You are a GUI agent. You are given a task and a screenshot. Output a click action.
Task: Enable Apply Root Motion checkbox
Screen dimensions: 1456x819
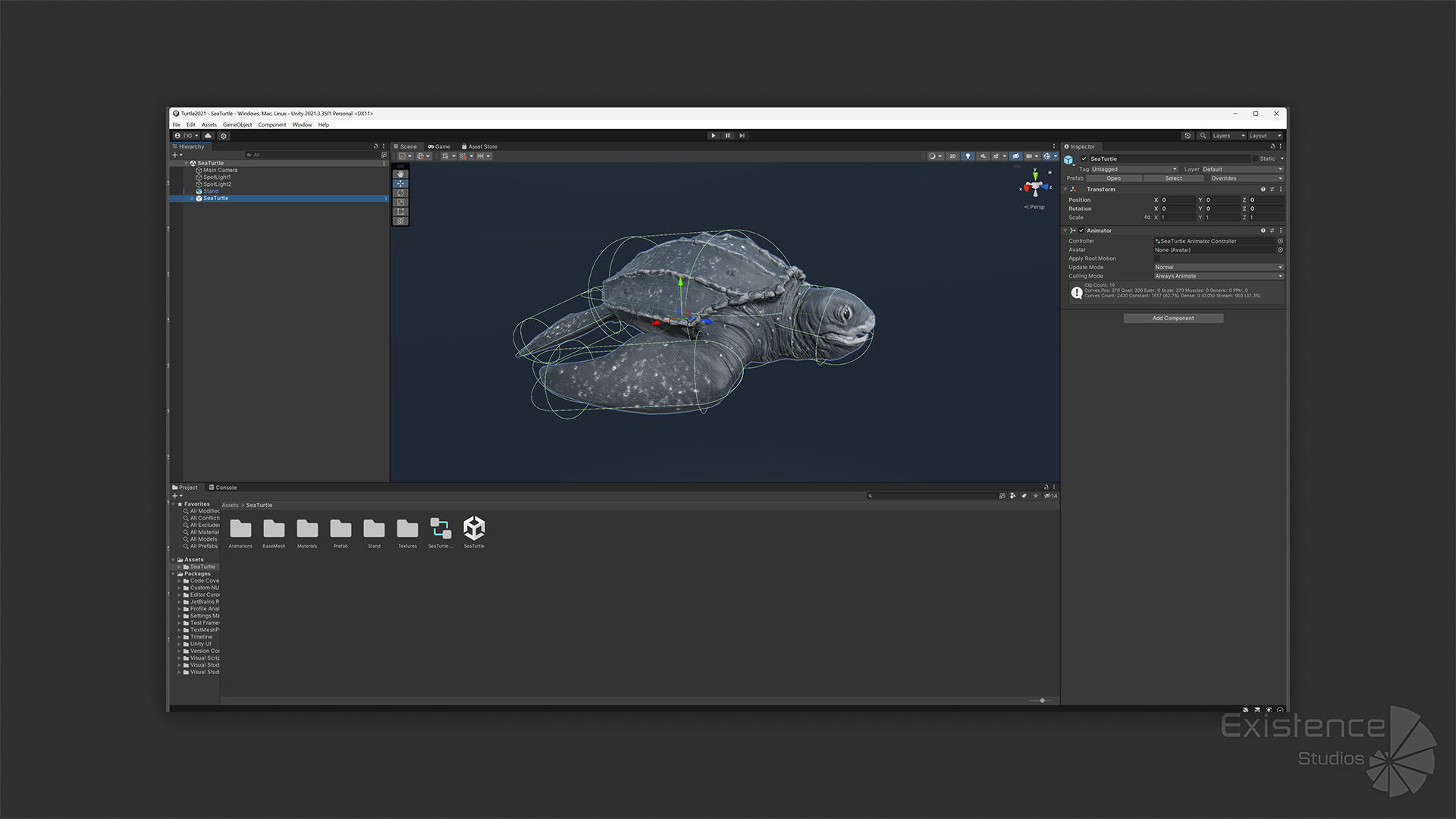(x=1156, y=259)
